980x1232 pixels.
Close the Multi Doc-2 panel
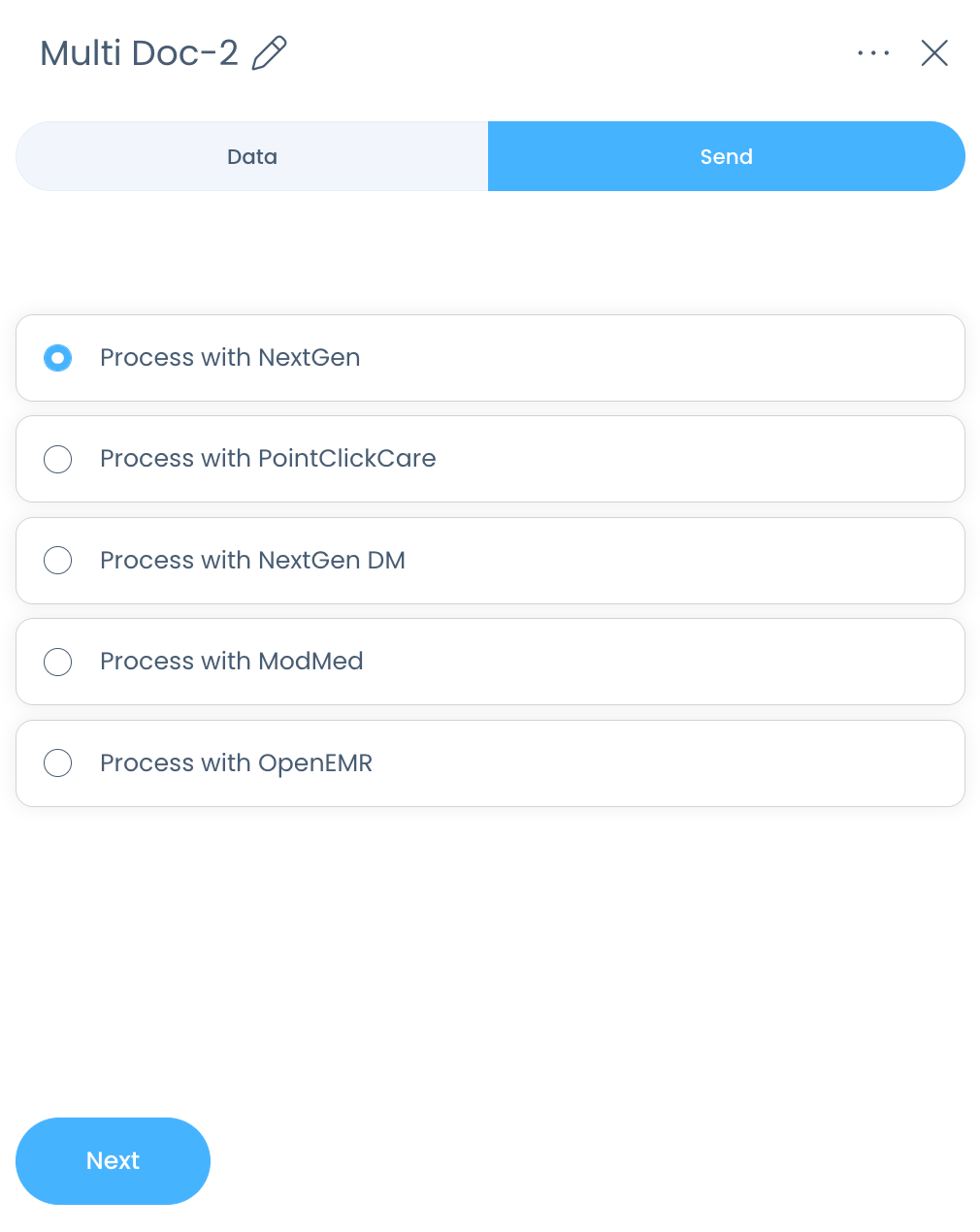(934, 53)
